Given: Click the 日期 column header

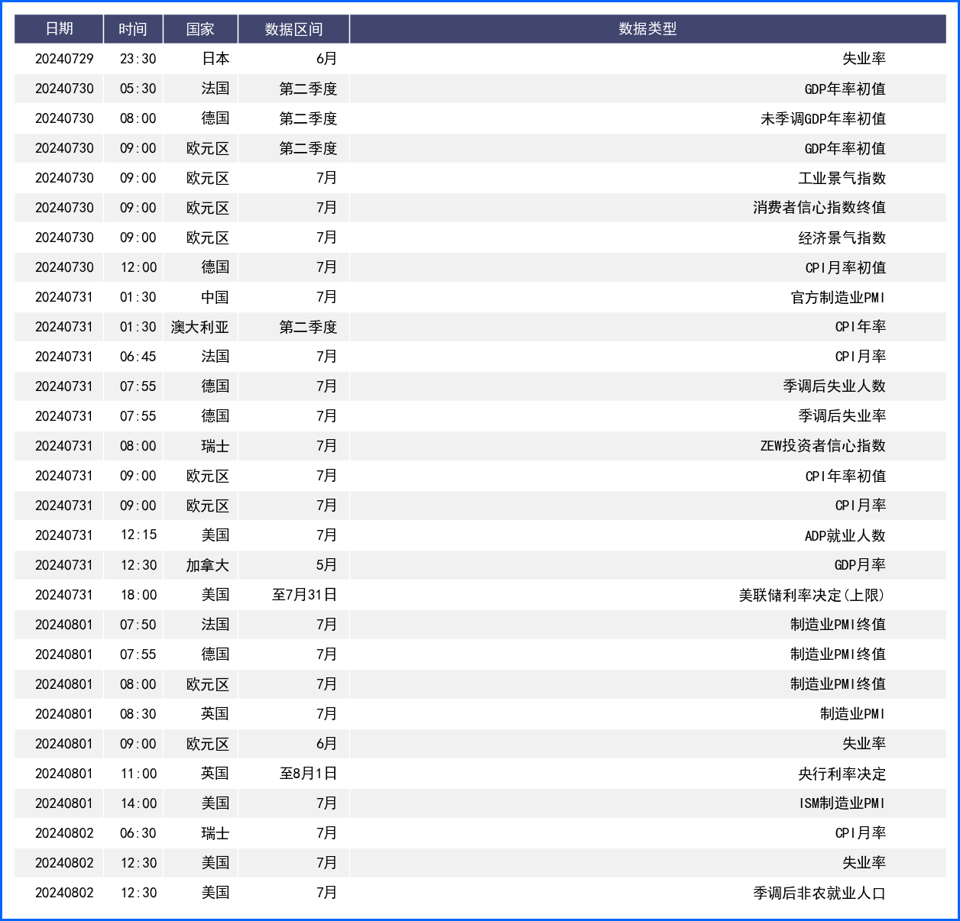Looking at the screenshot, I should coord(59,29).
